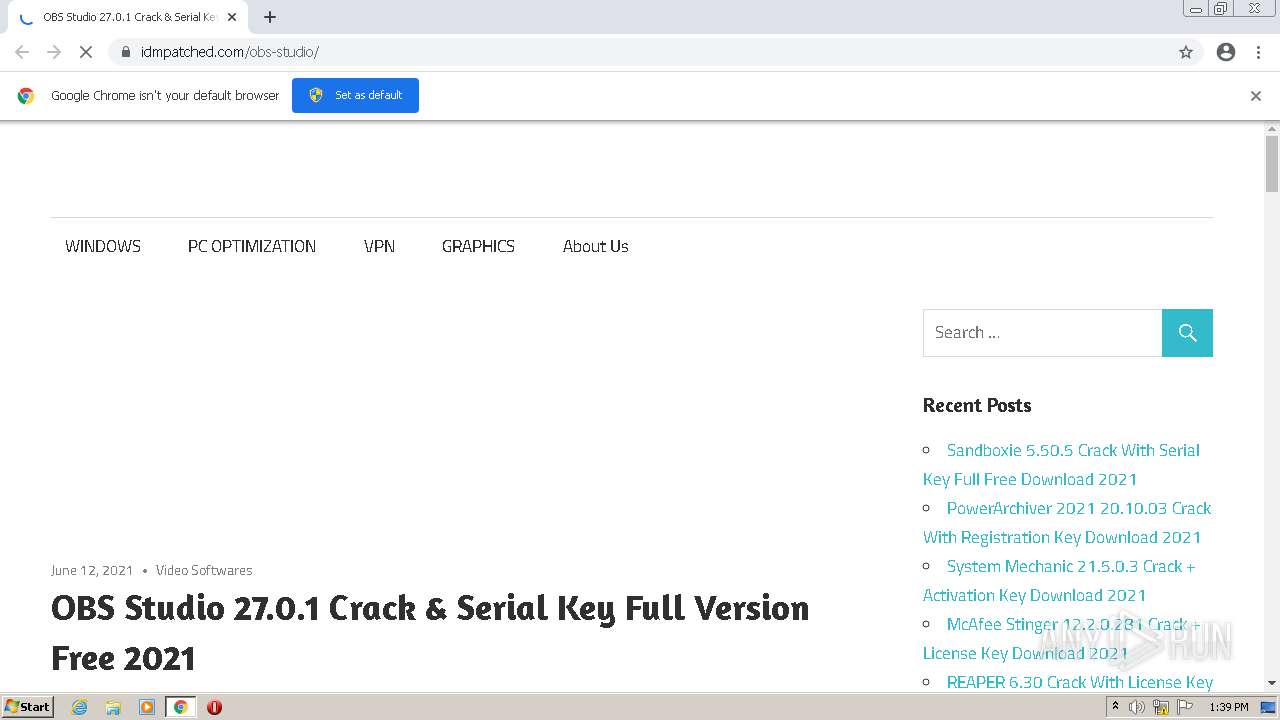Open the Windows Start menu
The image size is (1280, 720).
[x=27, y=707]
